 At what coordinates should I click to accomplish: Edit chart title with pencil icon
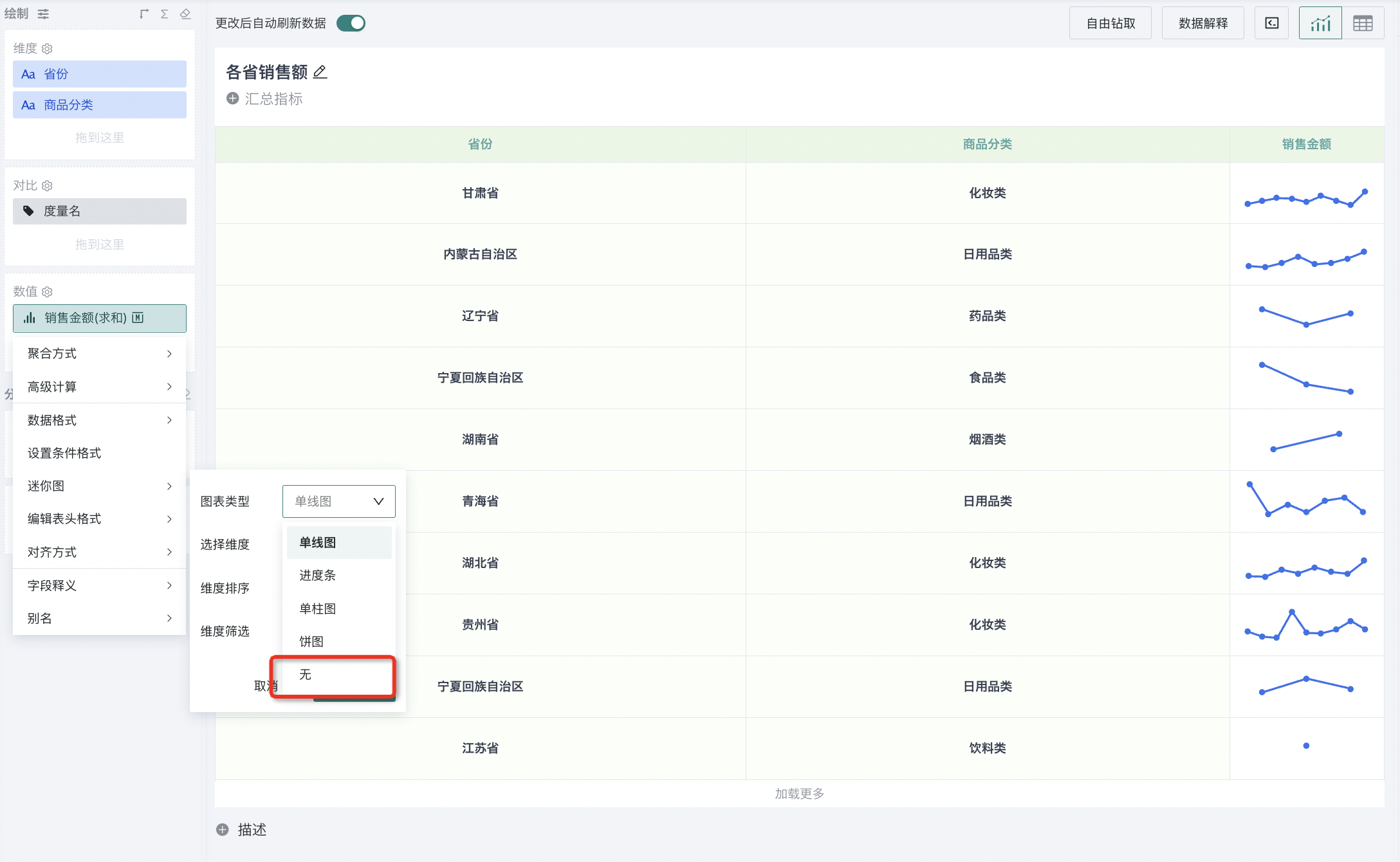pos(320,72)
